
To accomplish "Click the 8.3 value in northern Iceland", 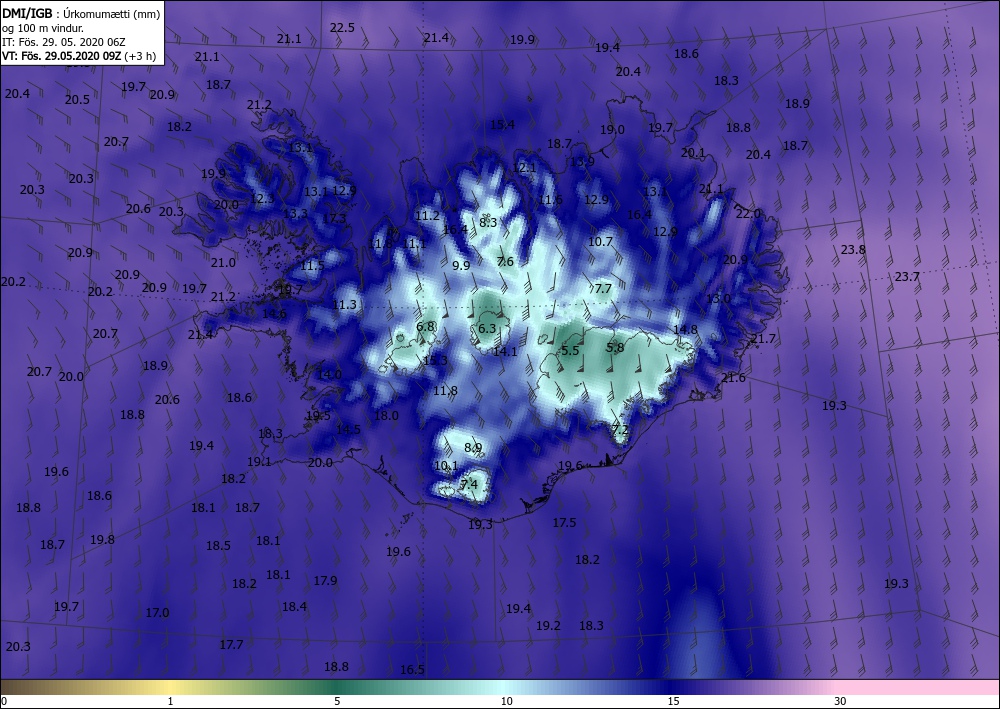I will (488, 222).
